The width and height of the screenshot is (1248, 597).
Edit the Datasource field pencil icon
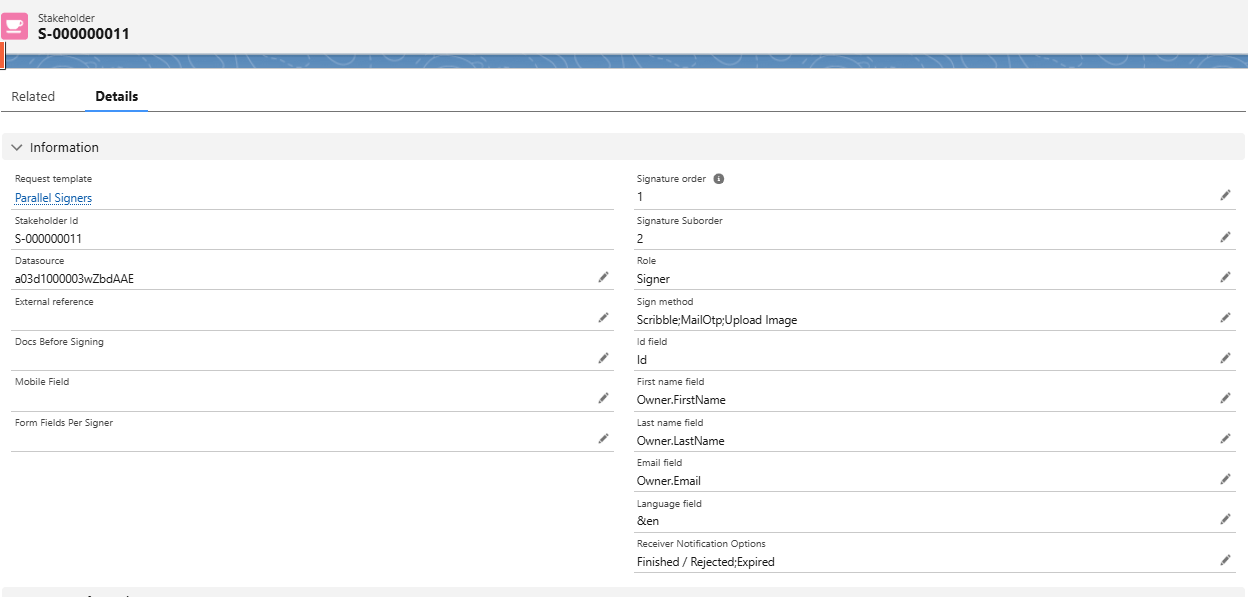603,277
